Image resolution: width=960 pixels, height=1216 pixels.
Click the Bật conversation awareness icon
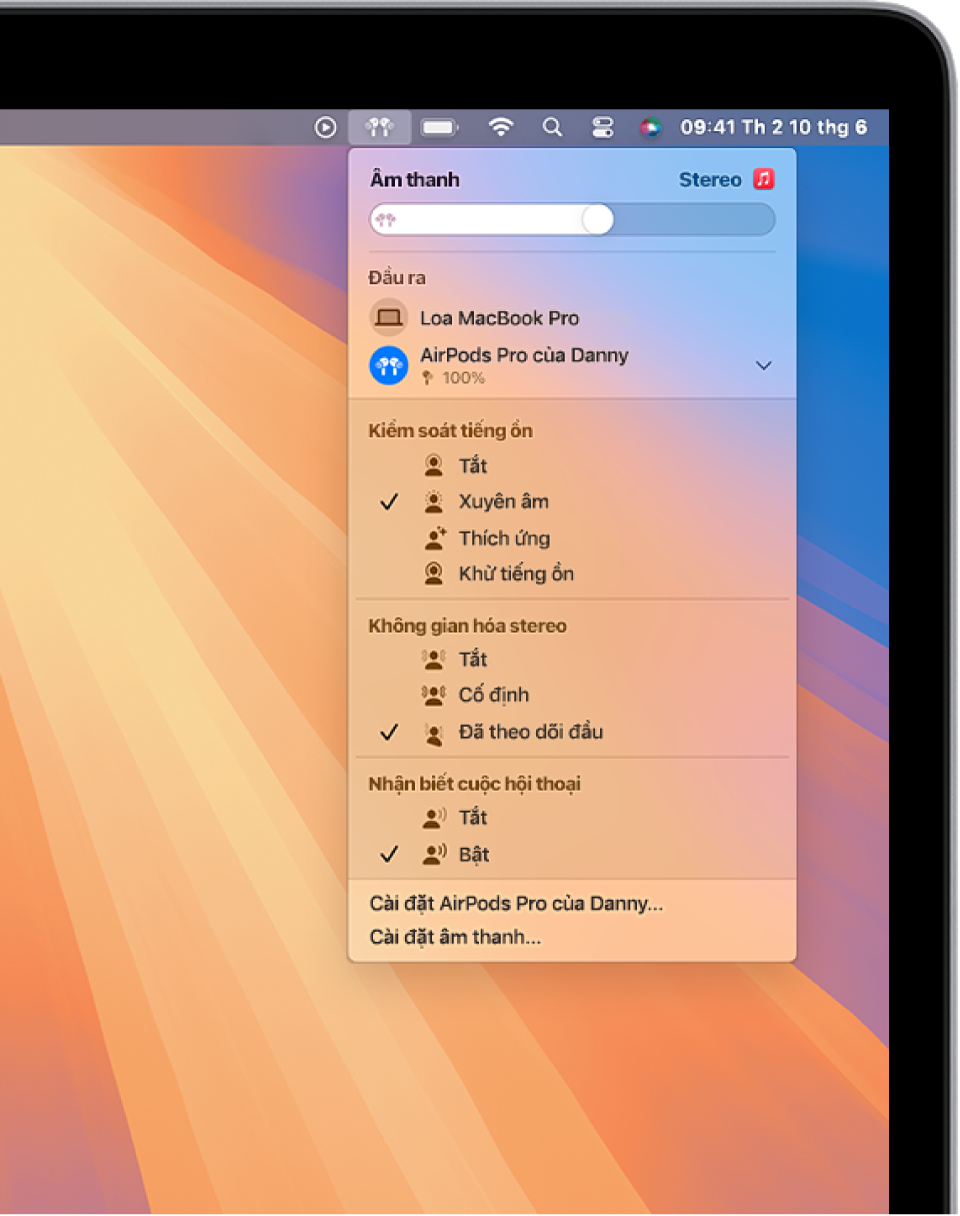point(434,855)
